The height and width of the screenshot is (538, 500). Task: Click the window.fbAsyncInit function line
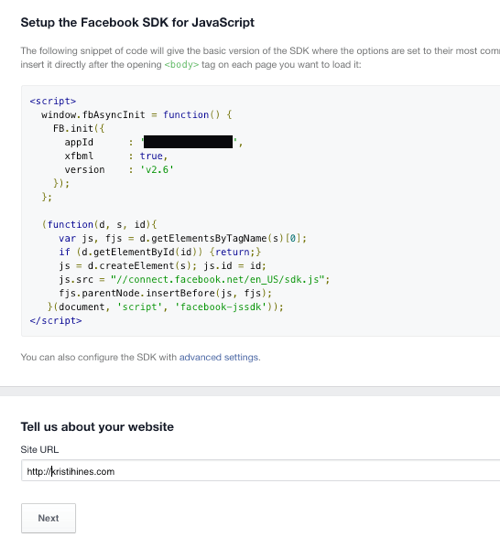click(137, 115)
